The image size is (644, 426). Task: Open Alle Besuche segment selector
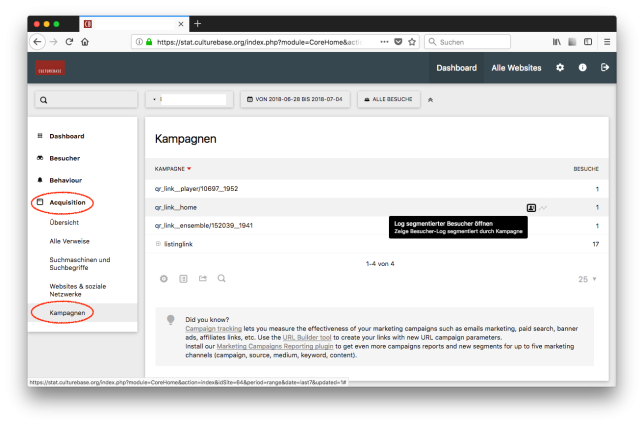[387, 100]
